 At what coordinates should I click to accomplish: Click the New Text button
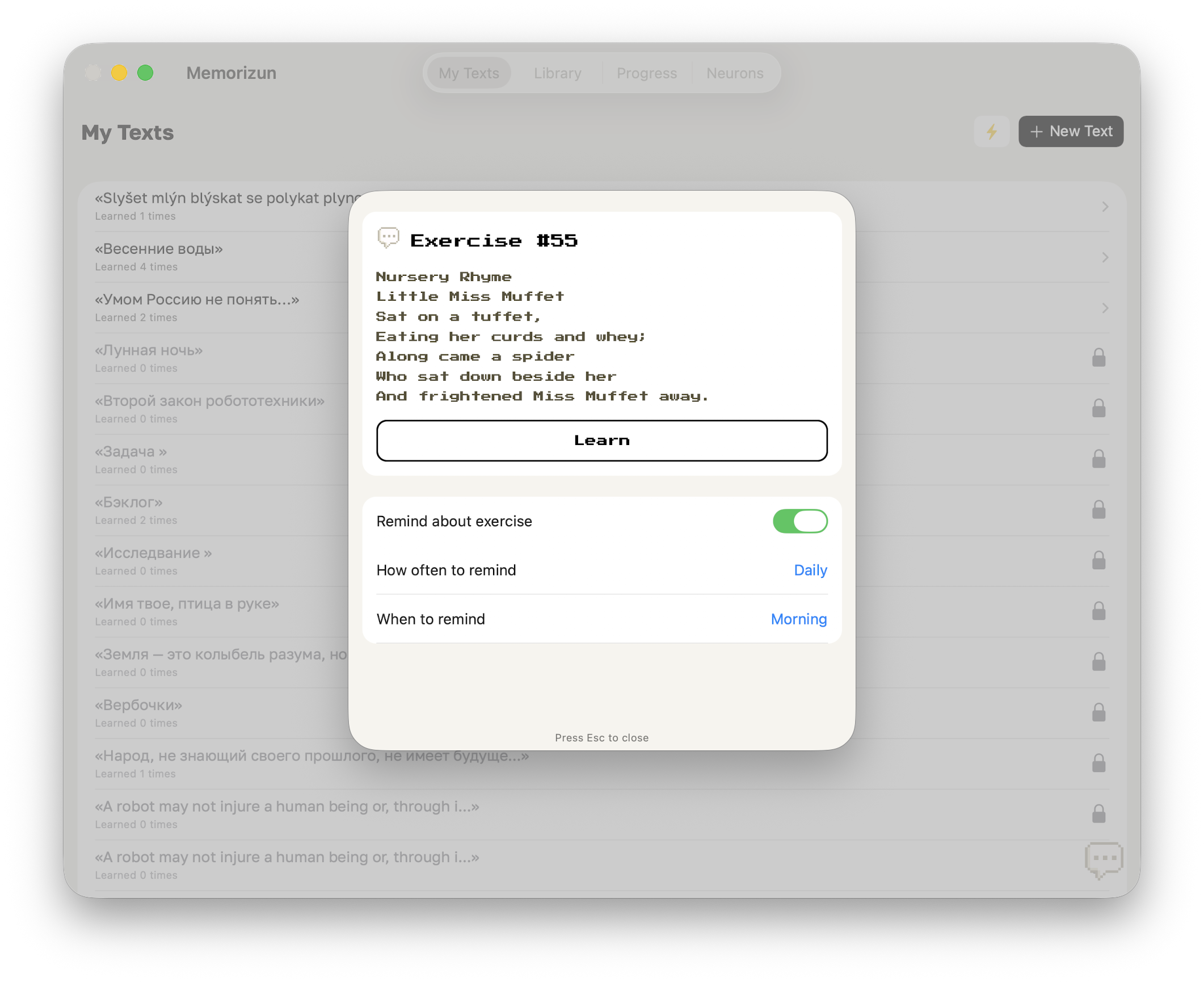pos(1070,132)
